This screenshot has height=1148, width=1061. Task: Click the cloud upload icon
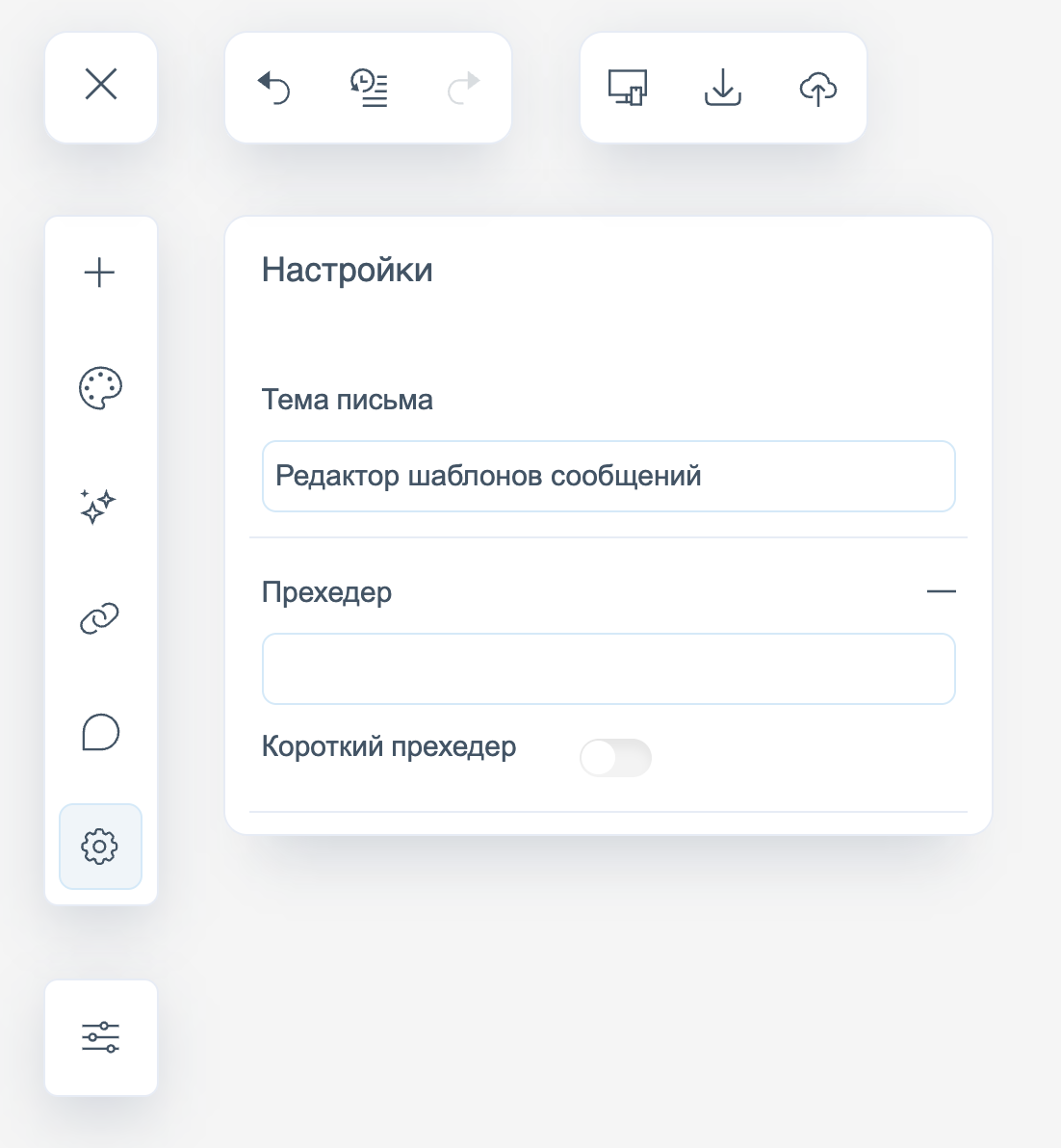pos(818,88)
